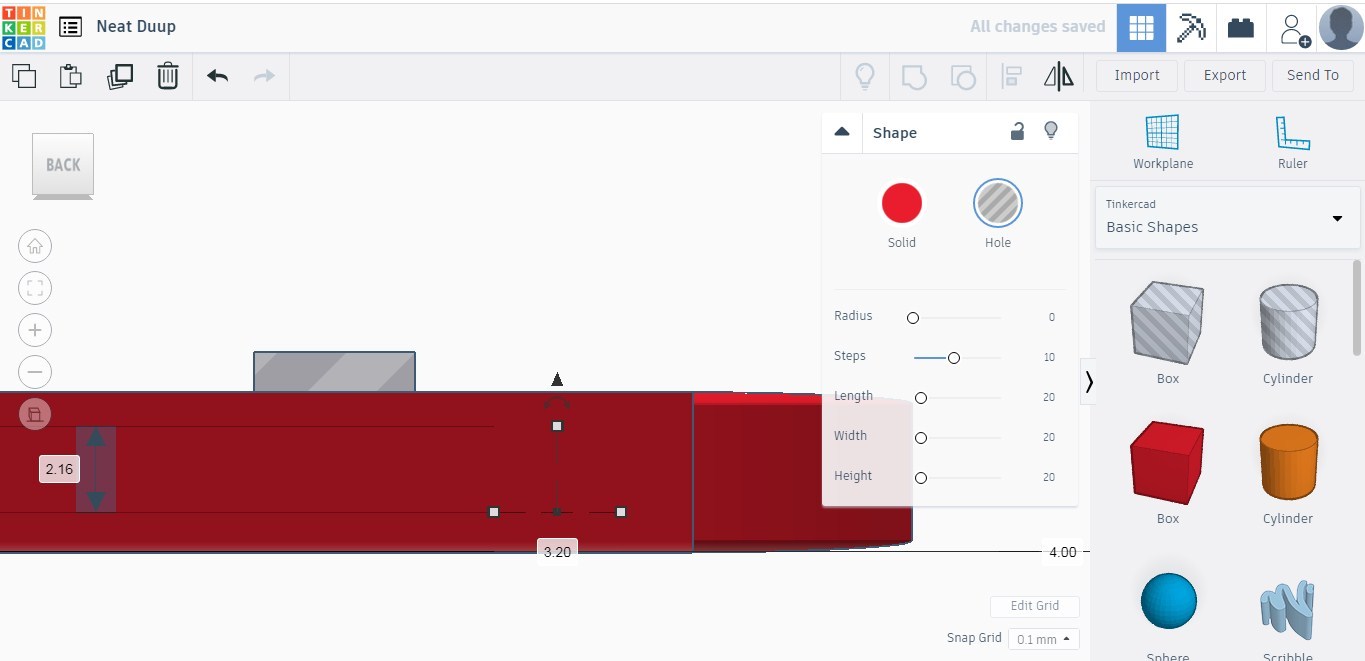This screenshot has width=1365, height=661.
Task: Invite a collaborator with add-person icon
Action: coord(1295,29)
